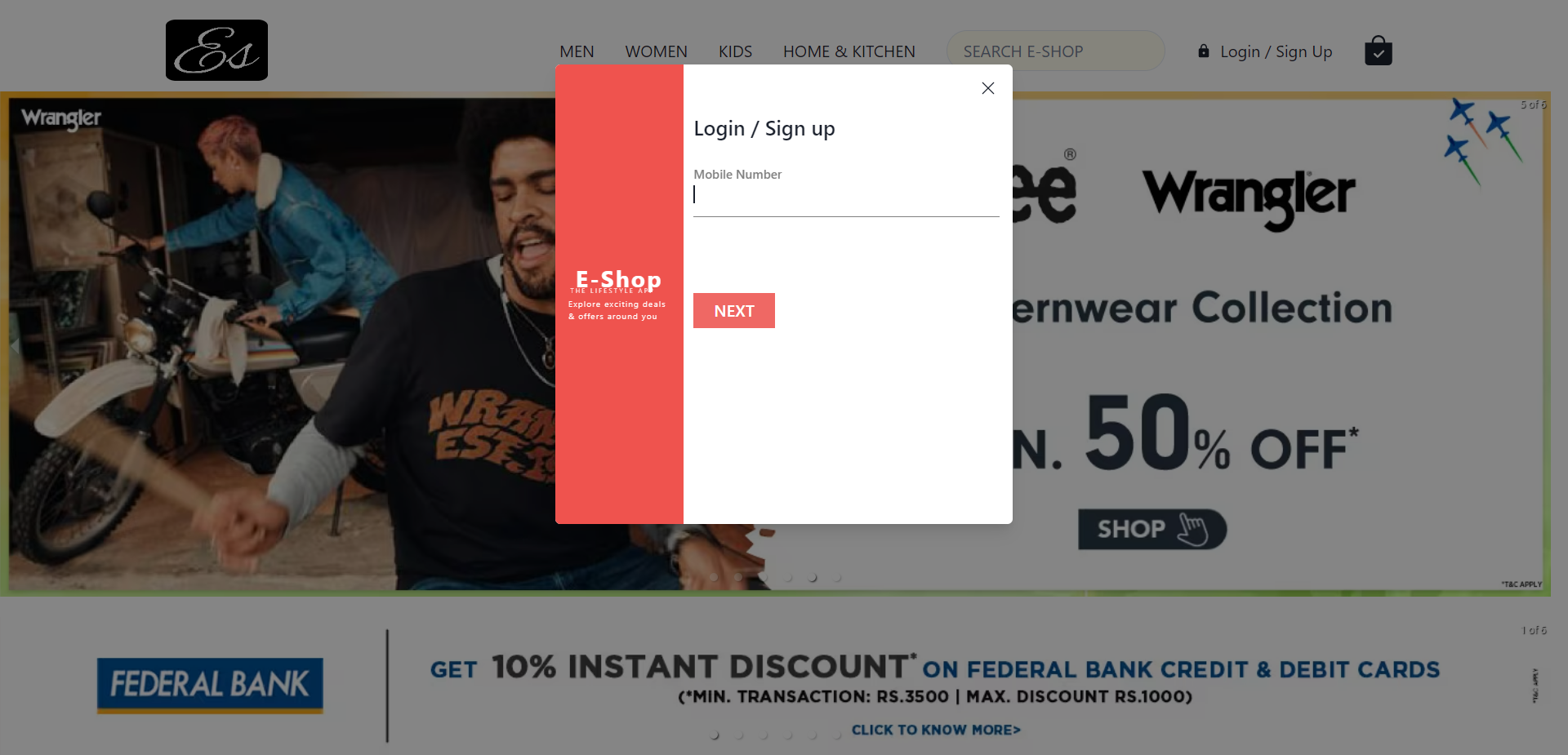Open the shopping bag icon
Viewport: 1568px width, 755px height.
pos(1378,51)
